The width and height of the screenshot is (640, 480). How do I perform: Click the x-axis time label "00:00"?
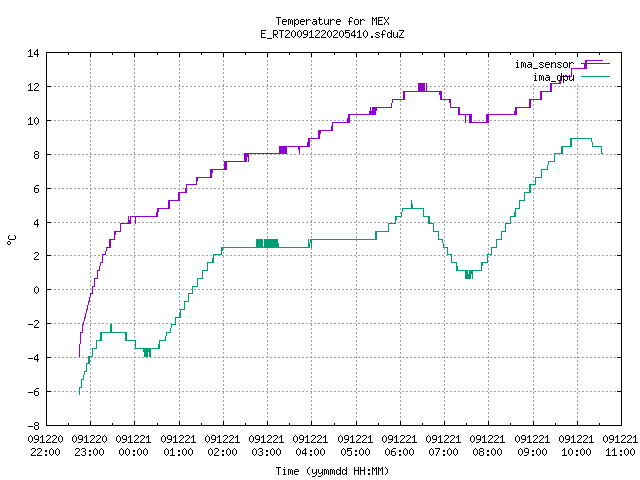[133, 452]
